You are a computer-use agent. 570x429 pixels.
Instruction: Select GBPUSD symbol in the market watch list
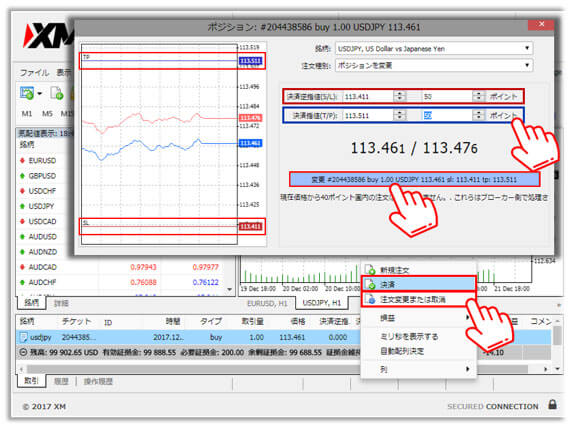click(42, 176)
